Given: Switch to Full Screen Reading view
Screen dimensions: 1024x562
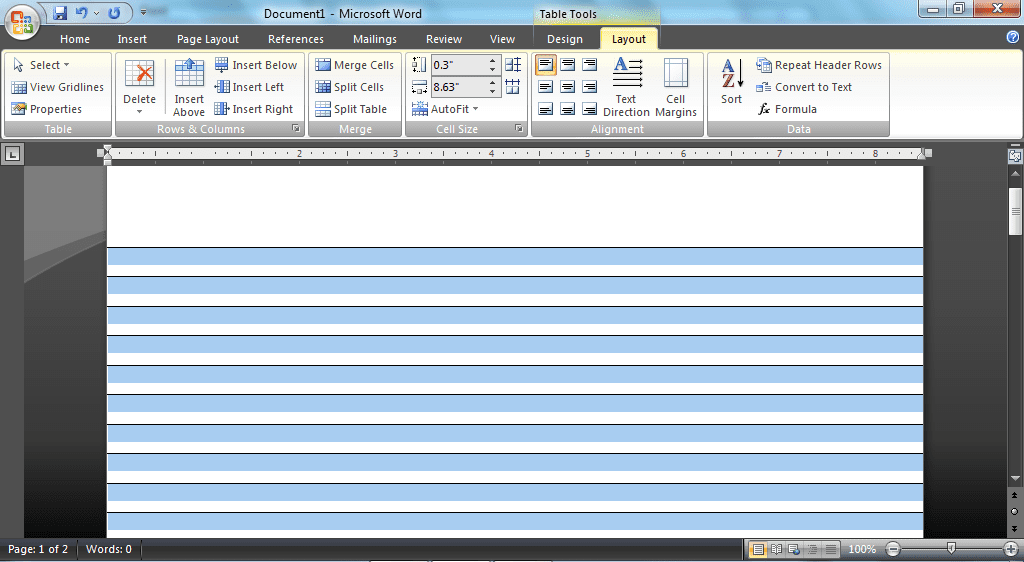Looking at the screenshot, I should tap(776, 549).
